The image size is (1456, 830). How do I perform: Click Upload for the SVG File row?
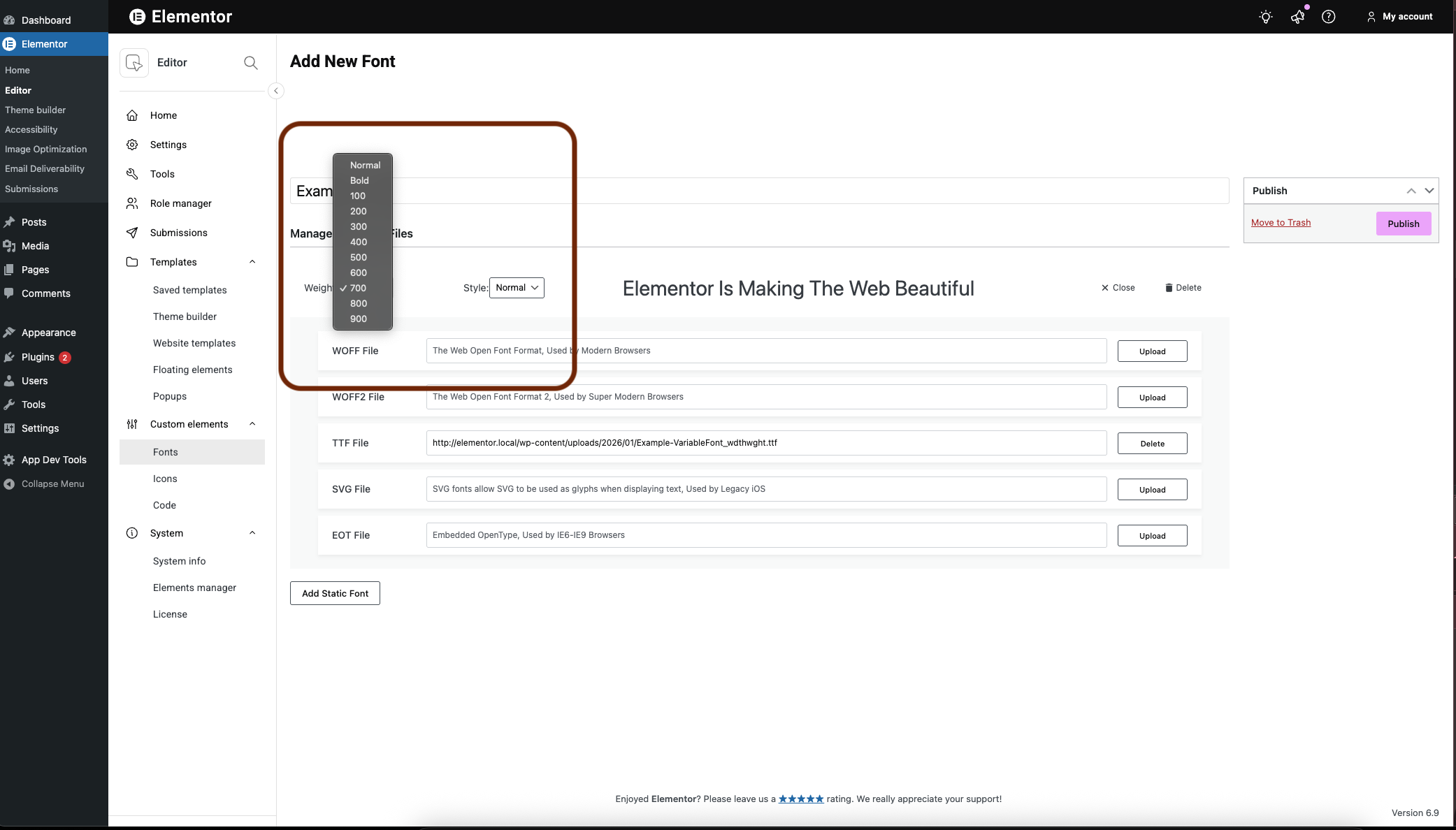(x=1152, y=490)
